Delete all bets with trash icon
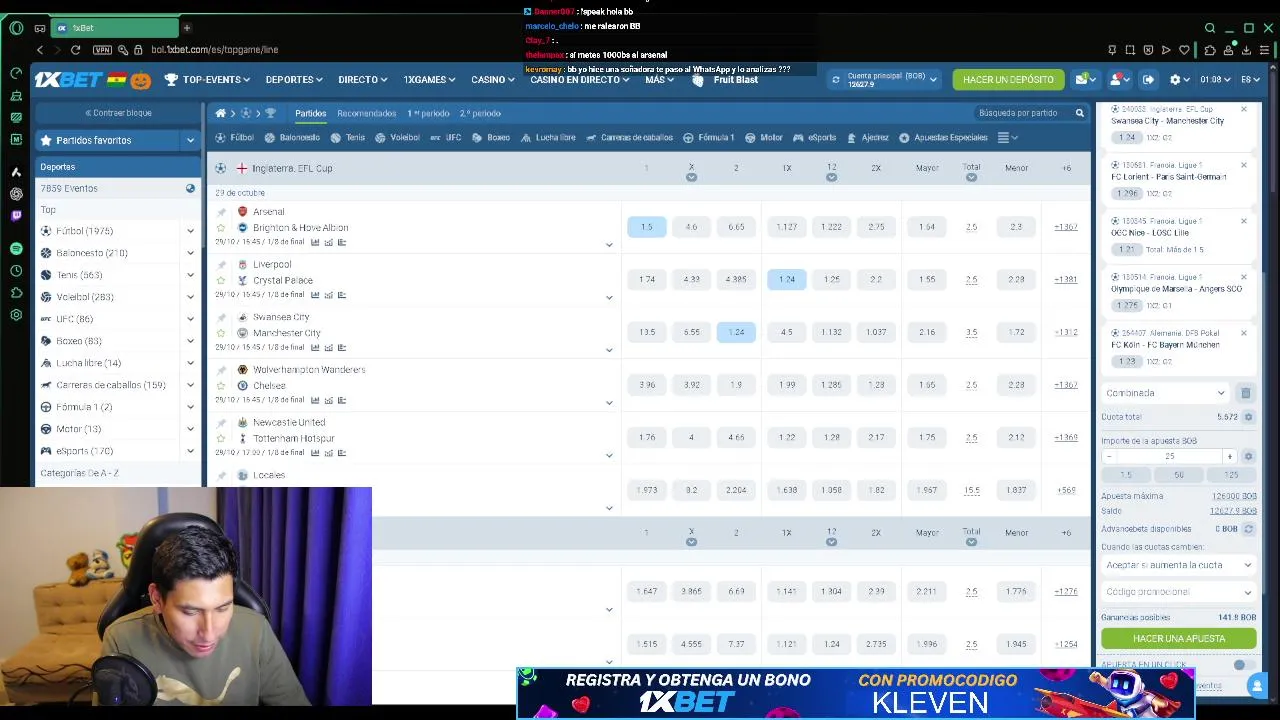 [x=1245, y=393]
